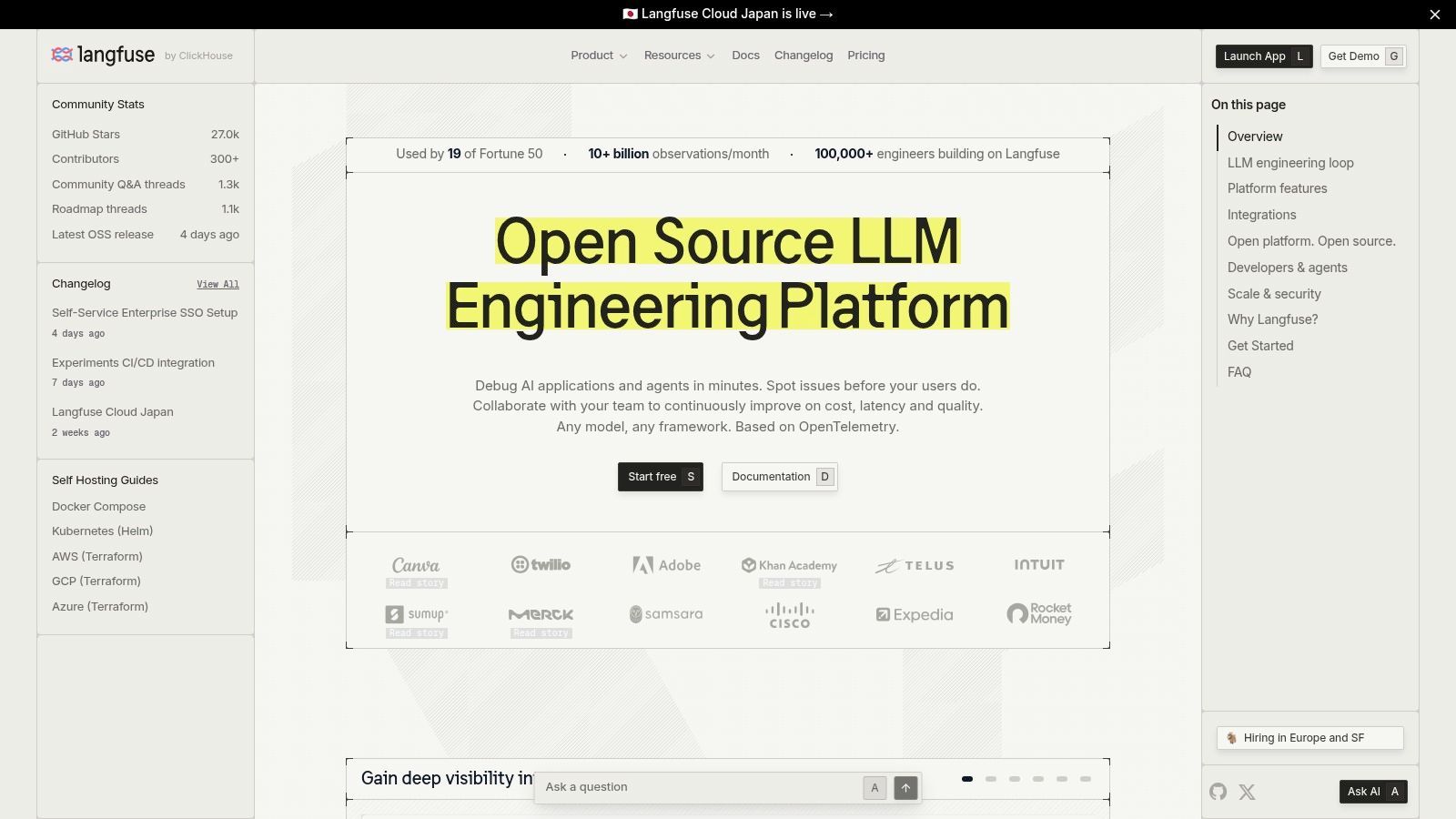Jump to LLM engineering loop section
Image resolution: width=1456 pixels, height=819 pixels.
[x=1290, y=163]
